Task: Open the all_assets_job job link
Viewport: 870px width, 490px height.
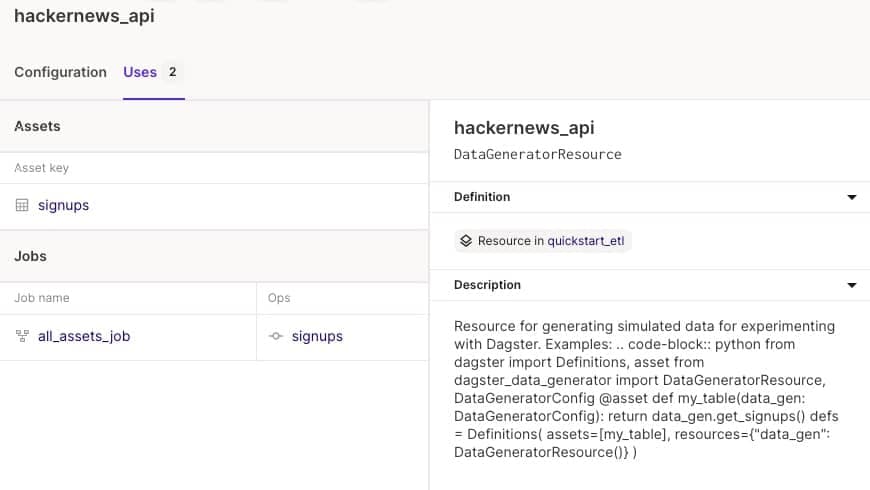Action: pyautogui.click(x=84, y=336)
